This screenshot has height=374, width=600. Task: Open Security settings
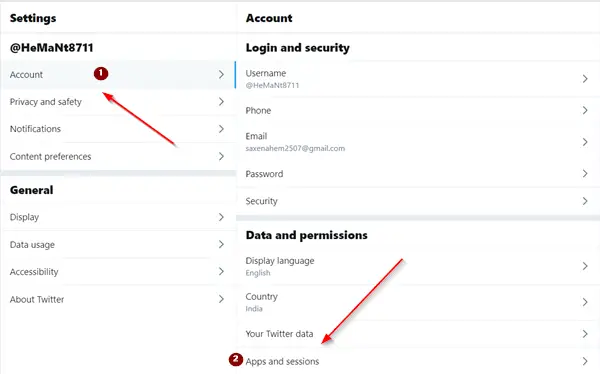point(418,201)
